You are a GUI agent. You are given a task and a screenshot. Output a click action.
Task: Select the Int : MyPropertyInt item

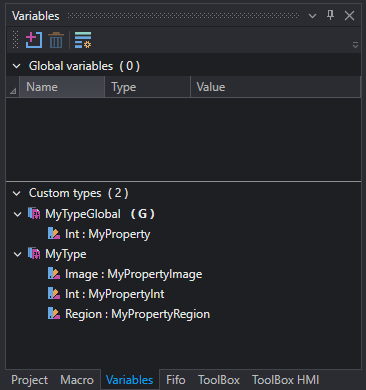click(x=115, y=294)
